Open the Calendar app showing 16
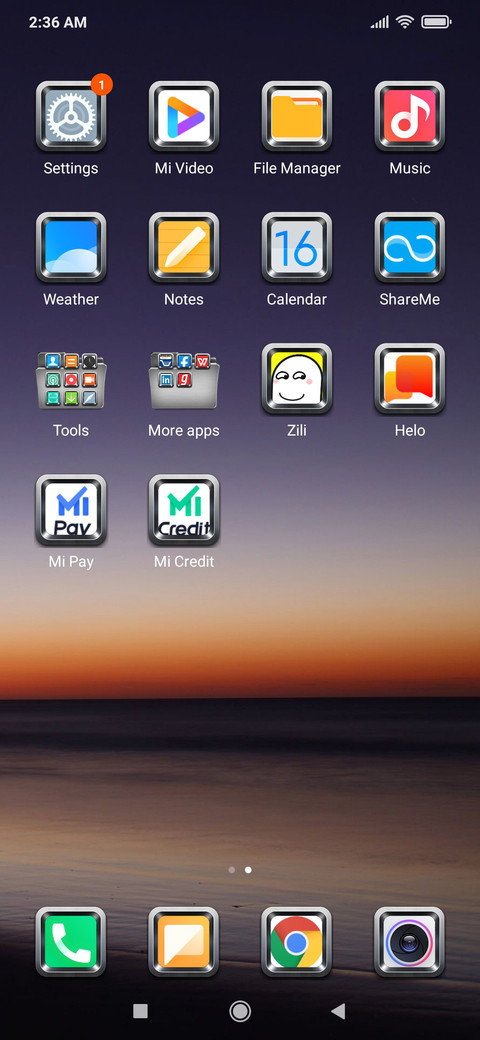480x1040 pixels. click(296, 247)
